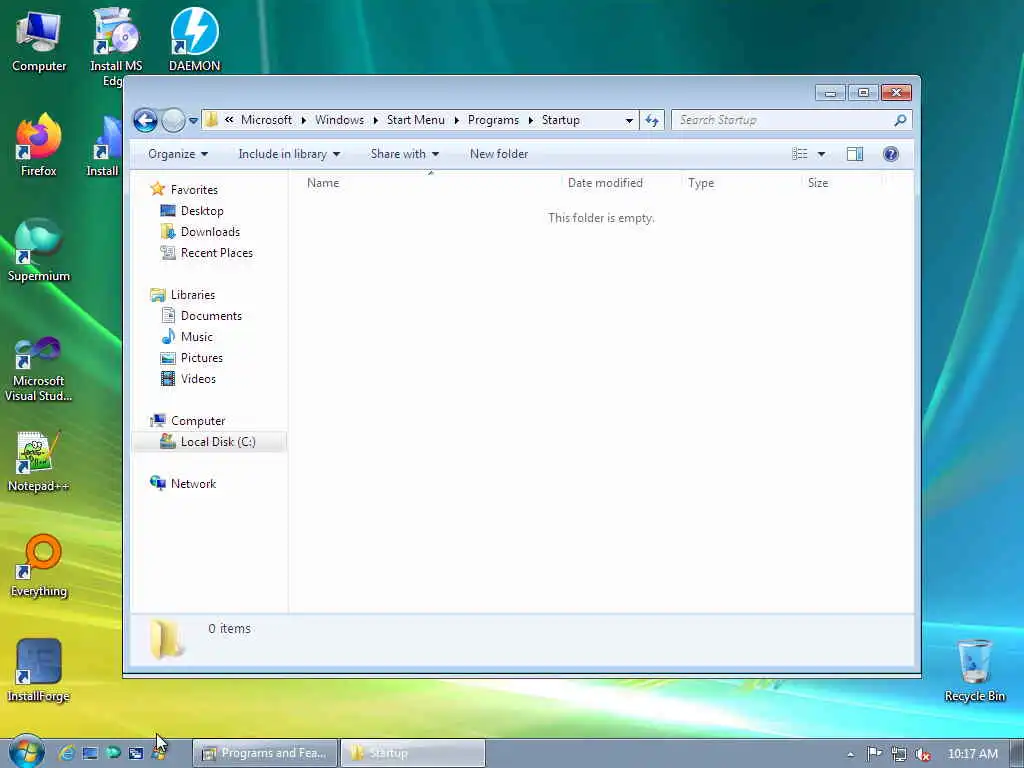1024x768 pixels.
Task: Go back with the Explorer Back arrow
Action: pos(145,120)
